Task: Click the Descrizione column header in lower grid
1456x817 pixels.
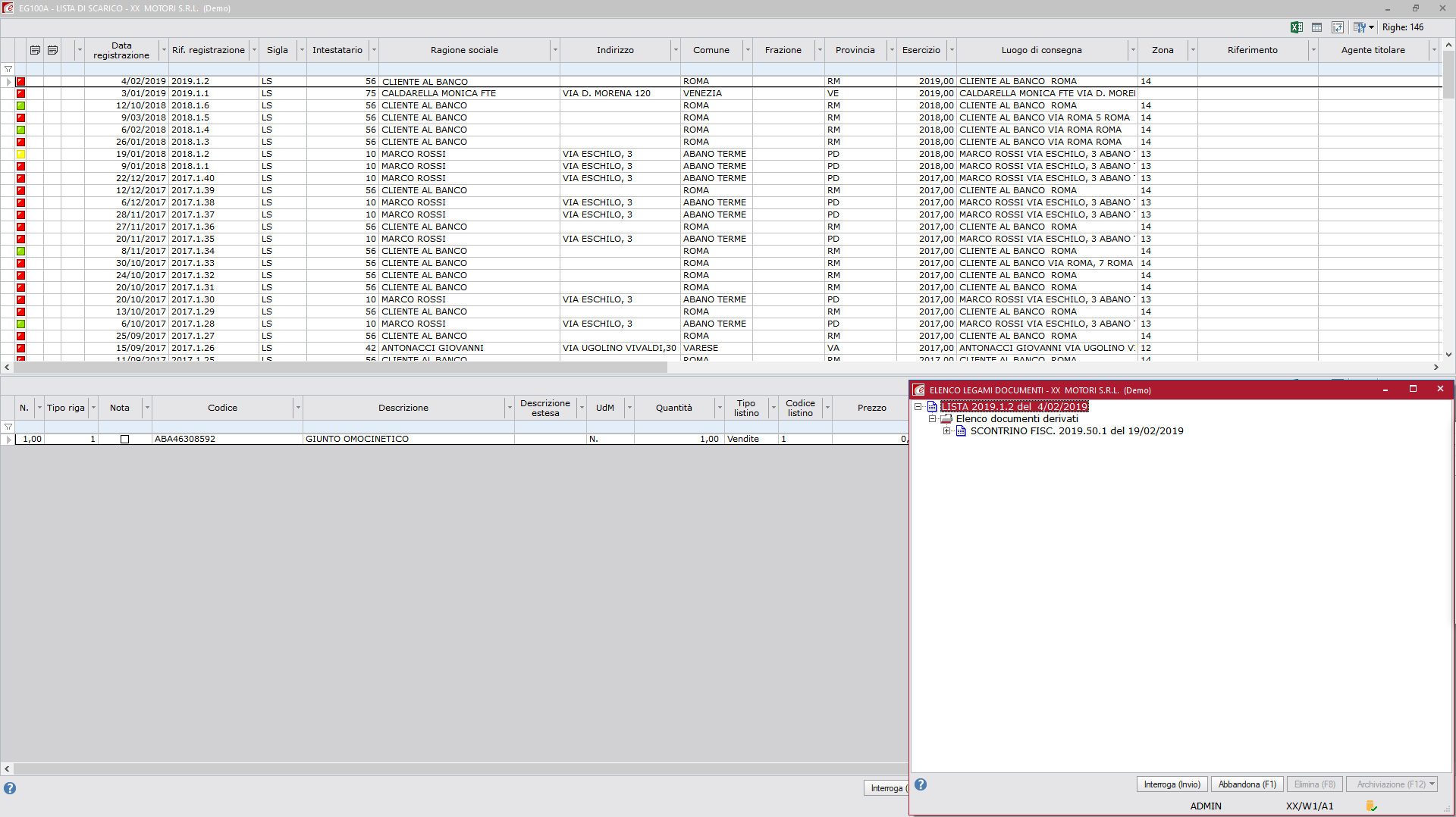Action: pos(403,408)
